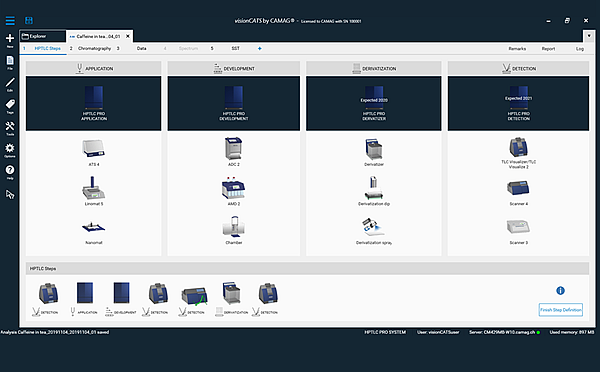The image size is (600, 372).
Task: Click the server connection status indicator
Action: [x=538, y=332]
